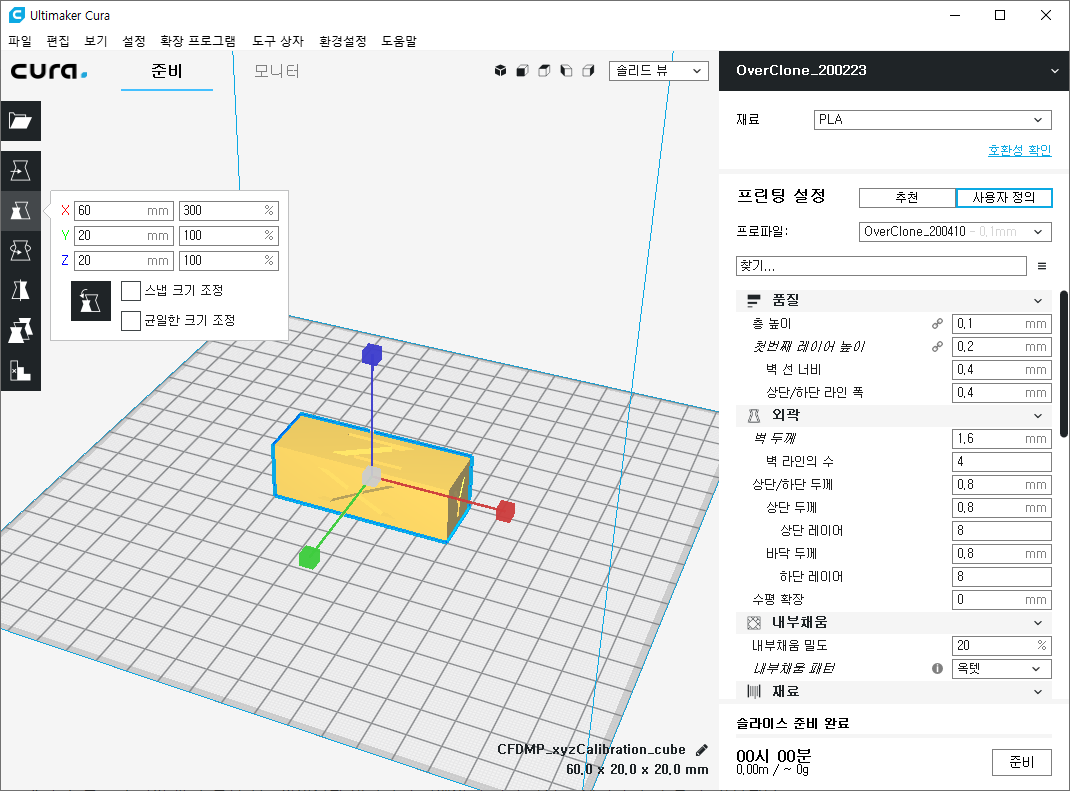Viewport: 1070px width, 791px height.
Task: Click the reset scale button
Action: tap(91, 301)
